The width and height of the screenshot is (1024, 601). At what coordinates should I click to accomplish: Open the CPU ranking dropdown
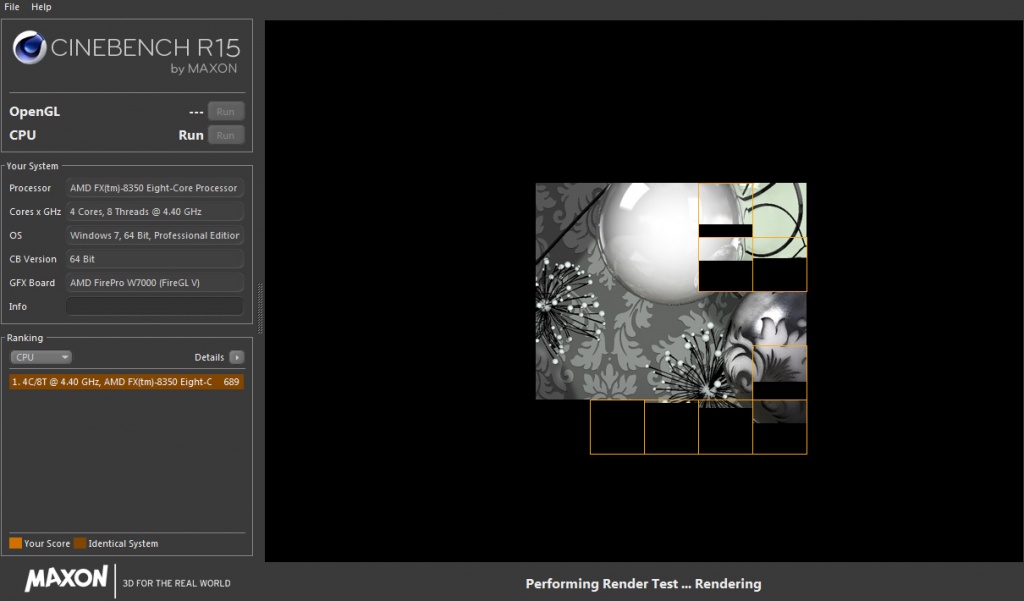(x=40, y=357)
